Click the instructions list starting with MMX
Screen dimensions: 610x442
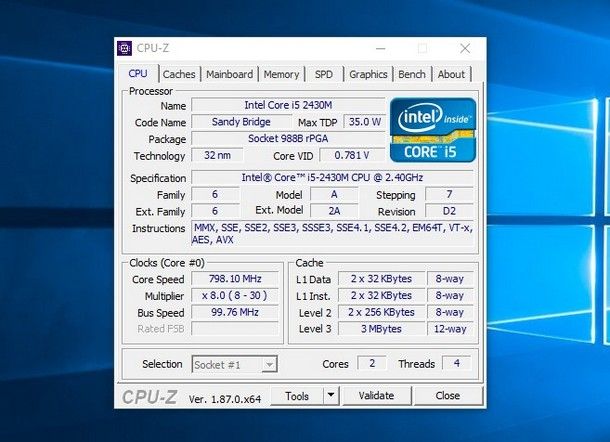coord(333,233)
